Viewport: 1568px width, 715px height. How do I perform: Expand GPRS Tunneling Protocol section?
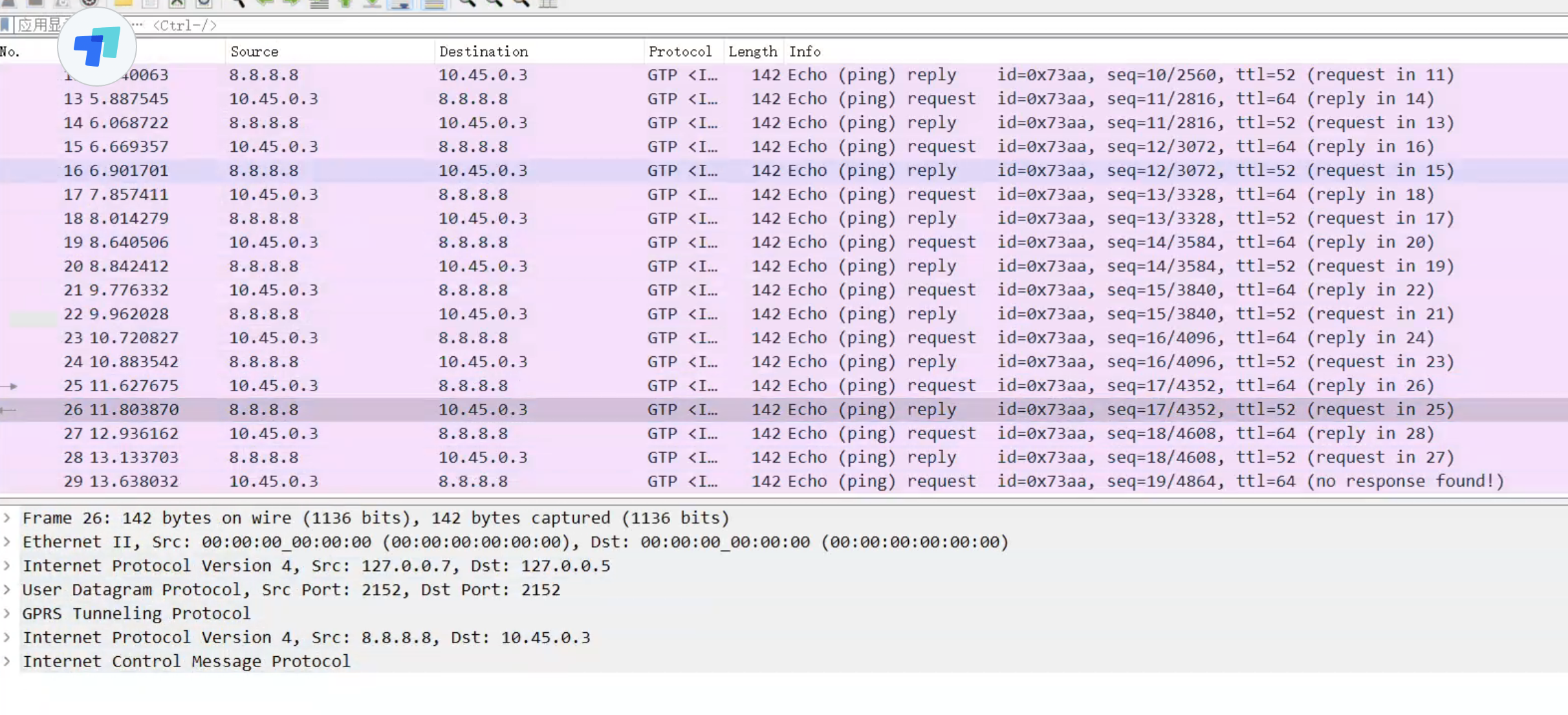tap(7, 613)
